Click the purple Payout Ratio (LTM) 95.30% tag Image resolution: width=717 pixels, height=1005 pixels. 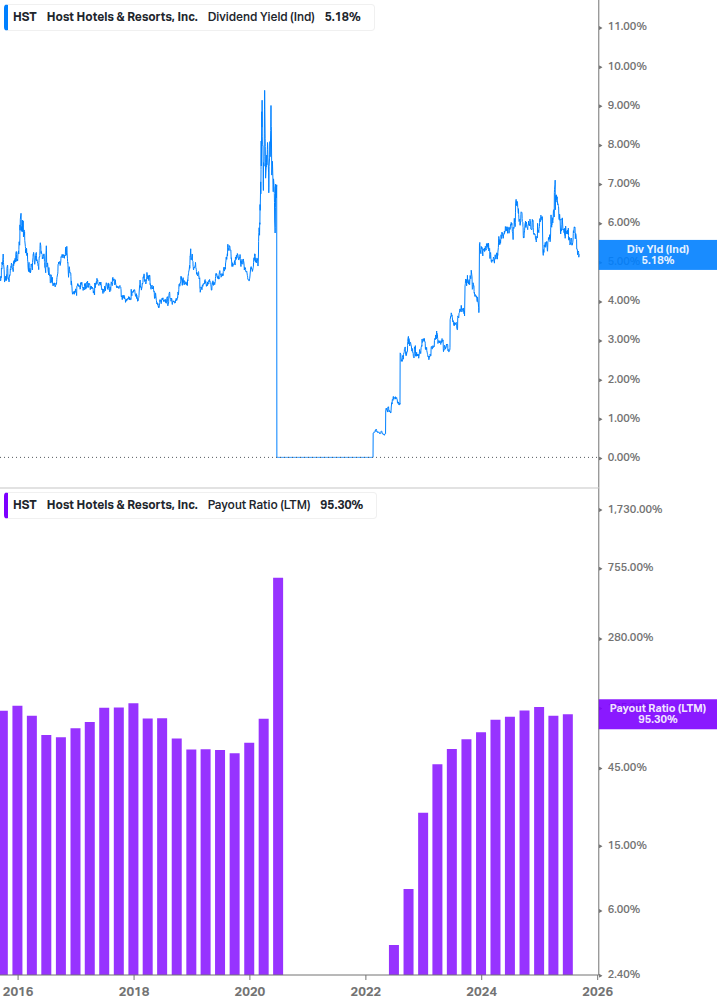pyautogui.click(x=657, y=714)
